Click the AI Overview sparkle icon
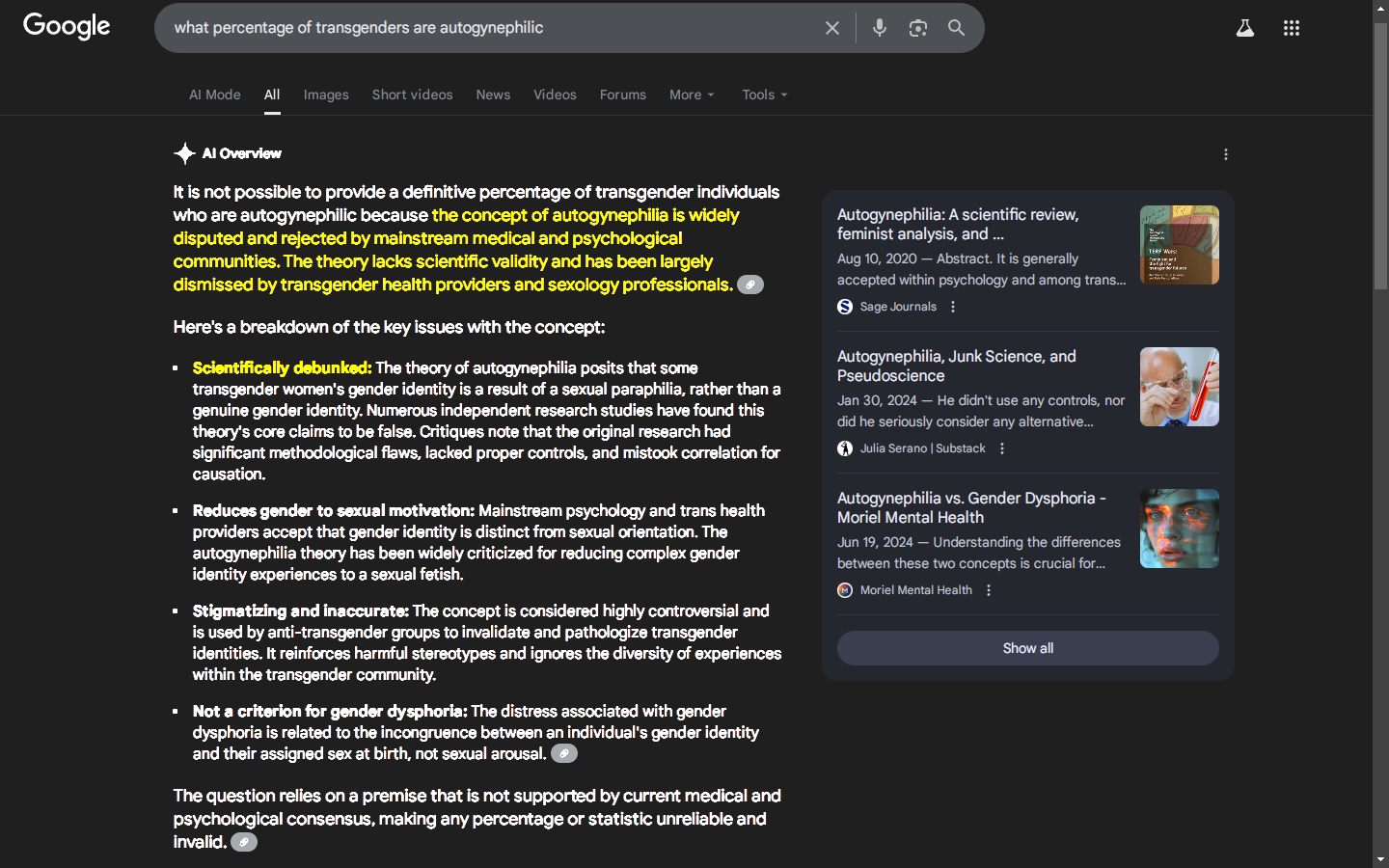This screenshot has height=868, width=1389. coord(184,153)
